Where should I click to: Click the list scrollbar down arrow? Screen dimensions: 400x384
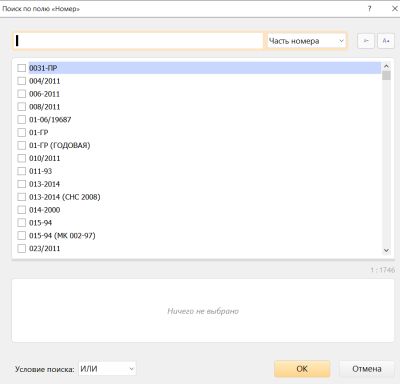[x=386, y=250]
